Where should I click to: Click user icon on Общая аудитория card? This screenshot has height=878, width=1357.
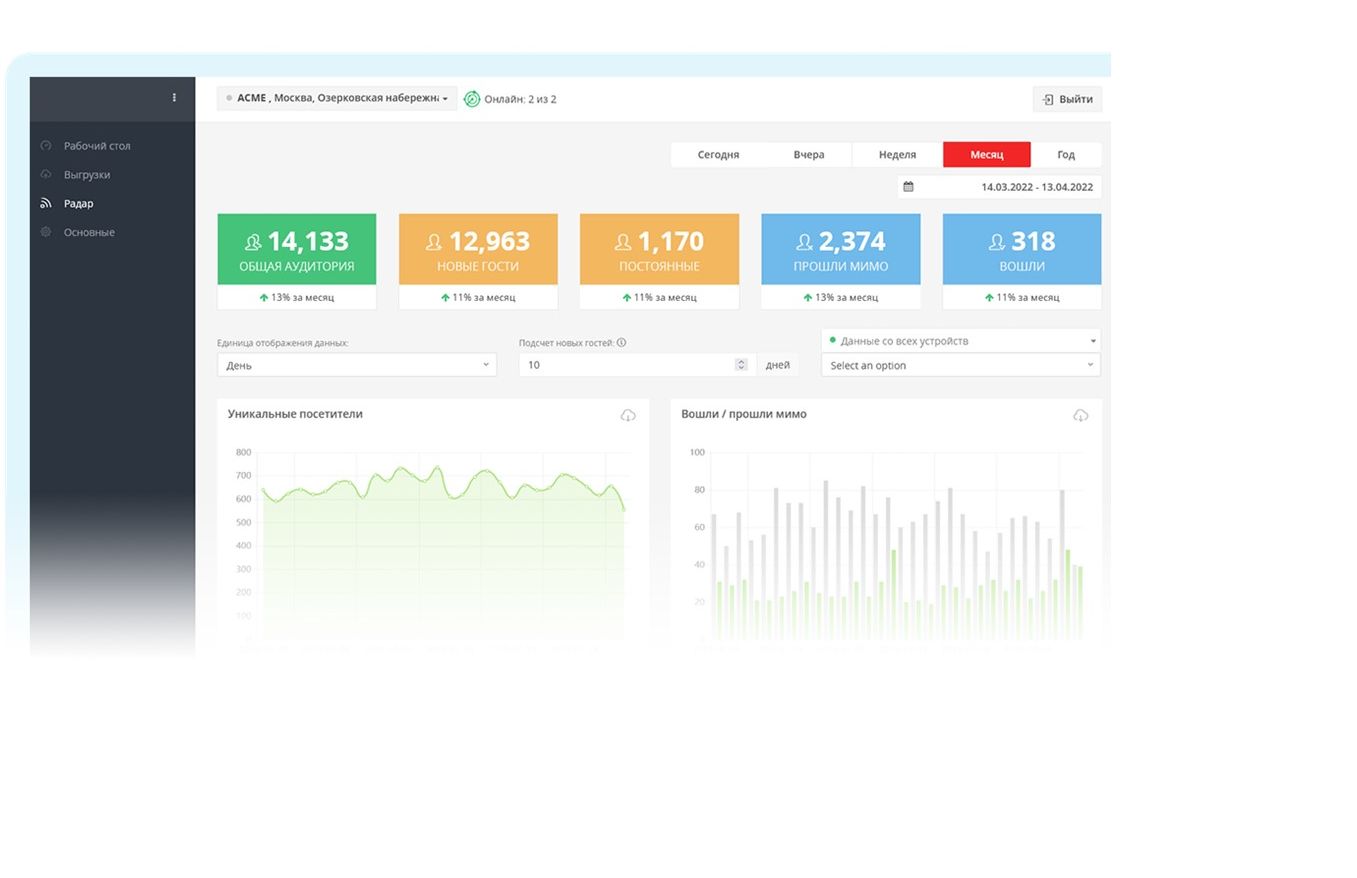click(253, 242)
